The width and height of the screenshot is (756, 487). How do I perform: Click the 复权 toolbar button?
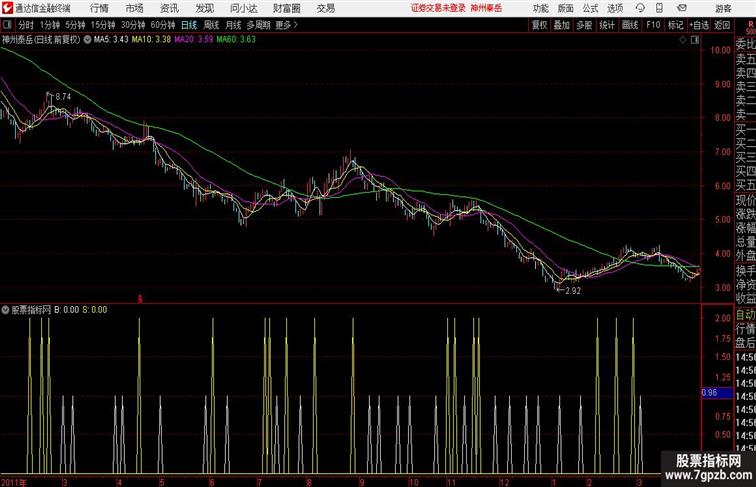point(539,25)
